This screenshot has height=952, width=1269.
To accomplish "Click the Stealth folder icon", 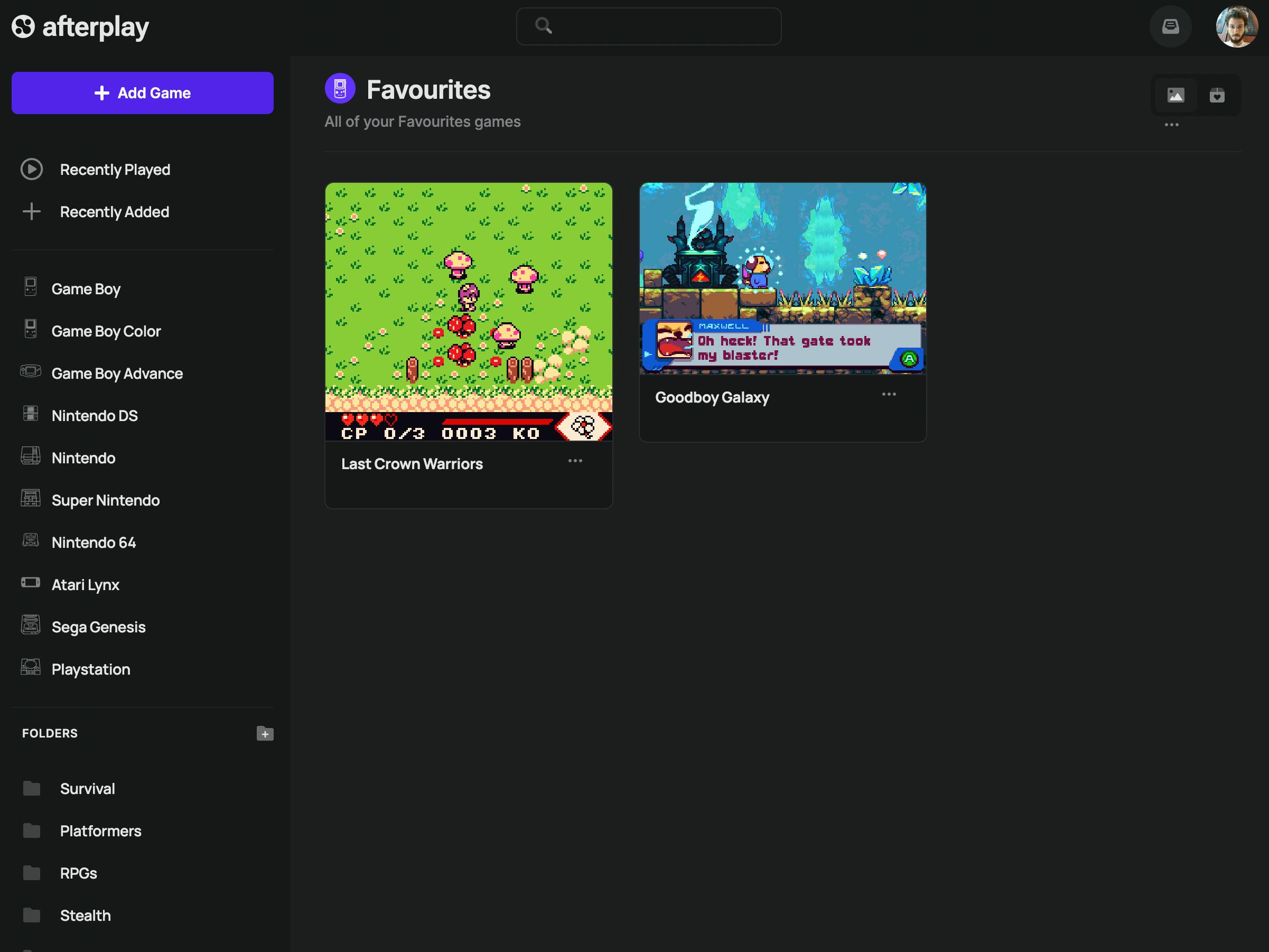I will click(x=32, y=915).
